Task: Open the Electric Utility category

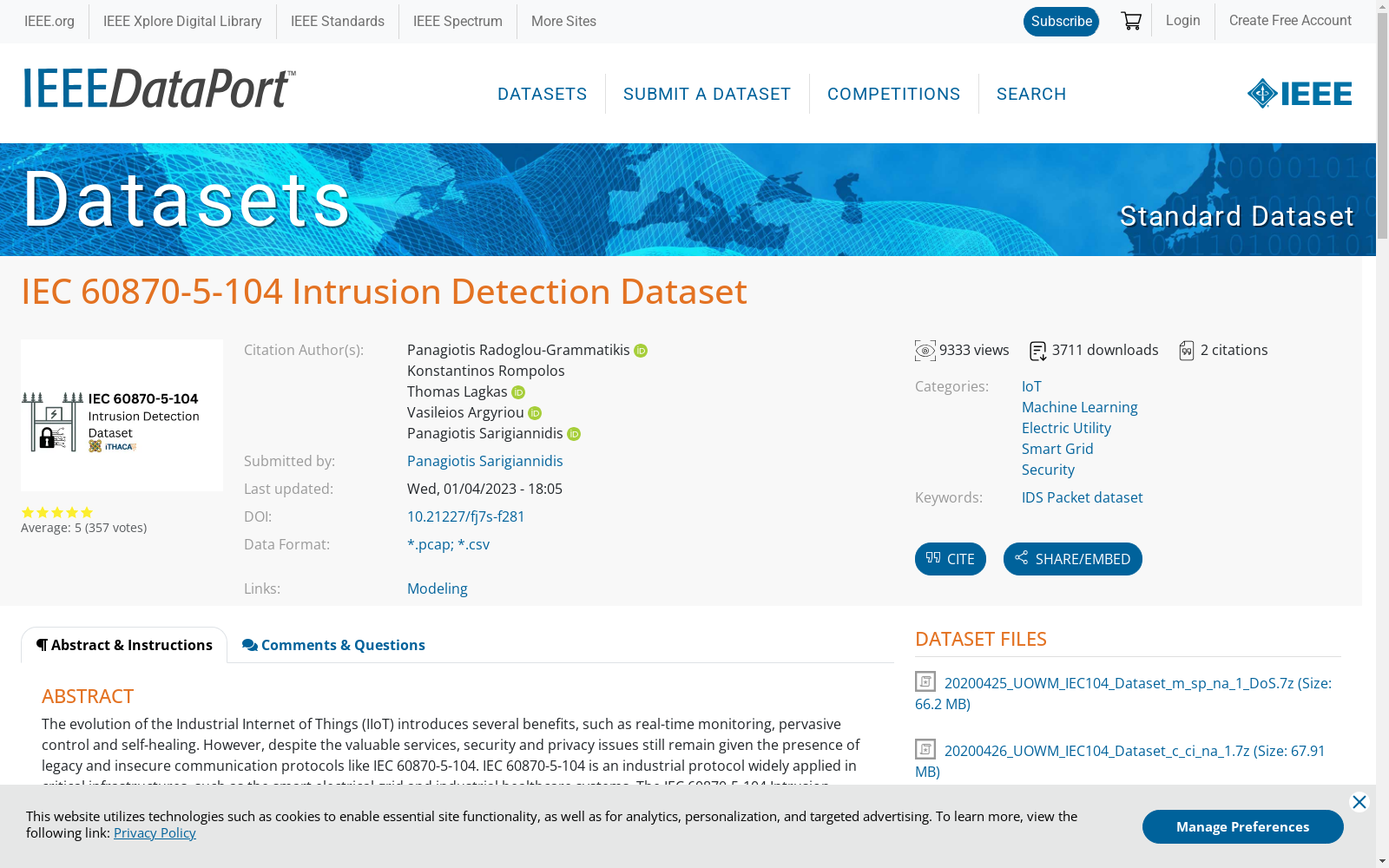Action: click(x=1066, y=428)
